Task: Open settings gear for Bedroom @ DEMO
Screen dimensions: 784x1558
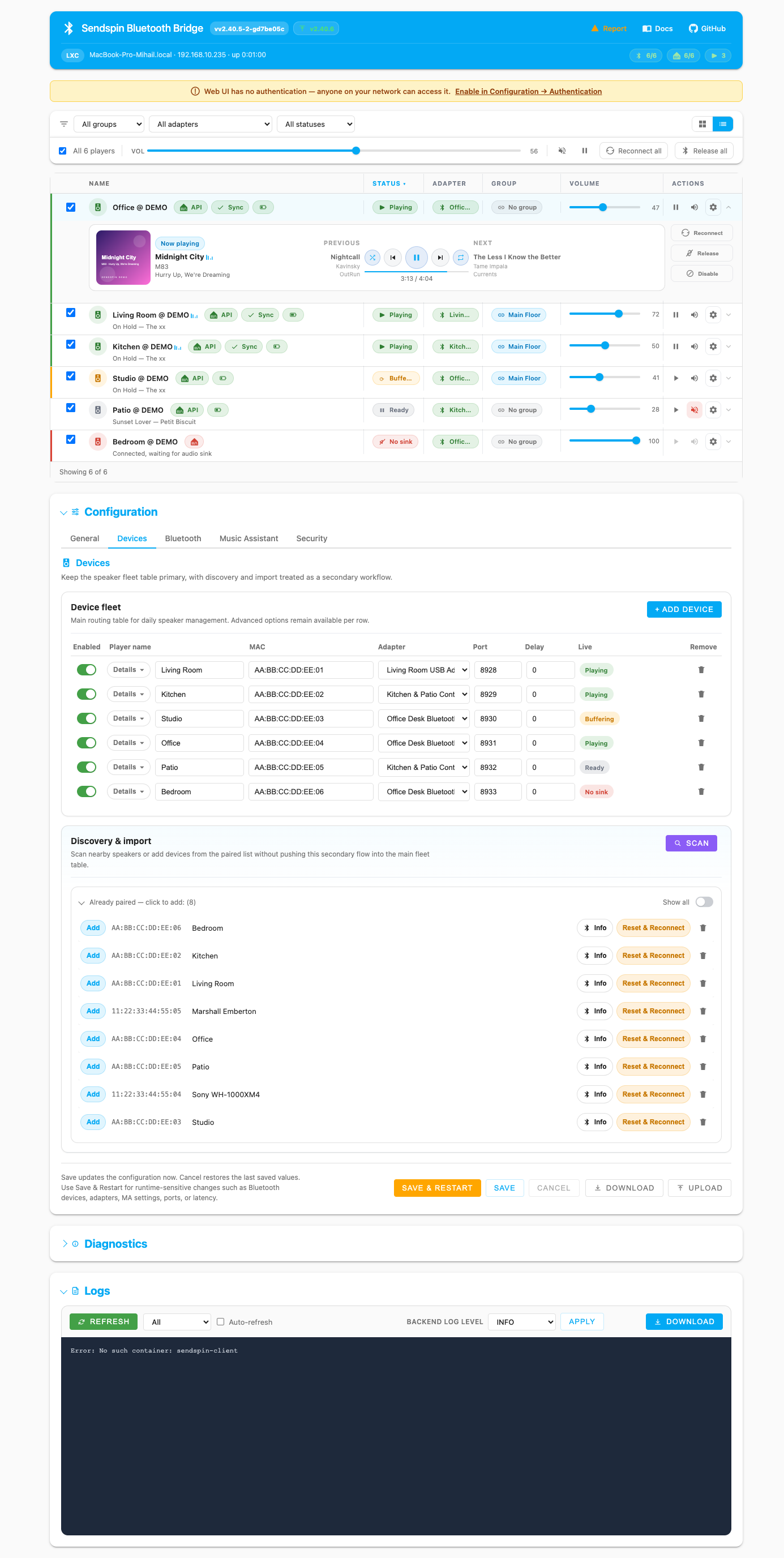Action: pyautogui.click(x=713, y=442)
